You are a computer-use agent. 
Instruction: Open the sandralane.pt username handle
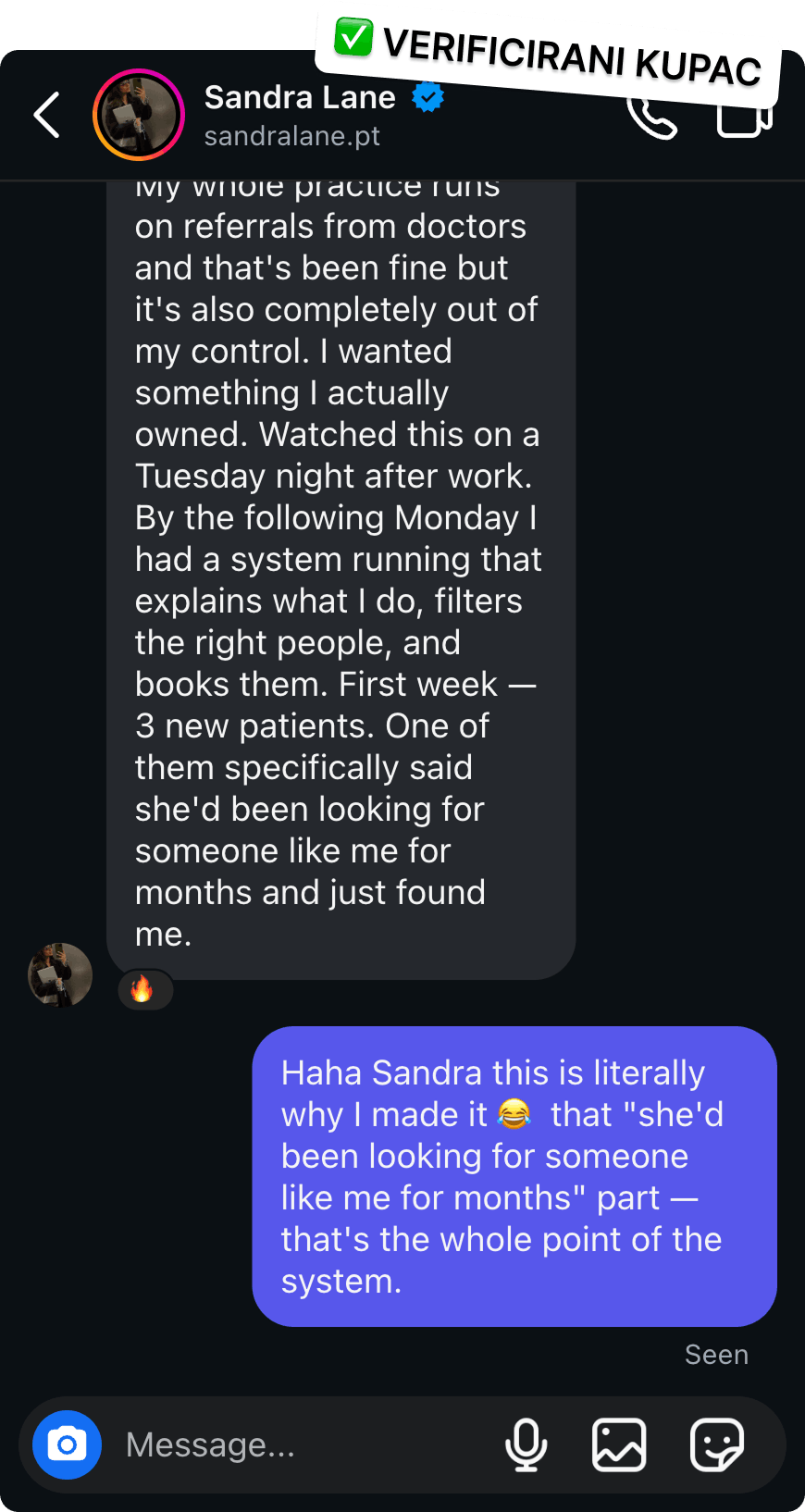(x=292, y=136)
